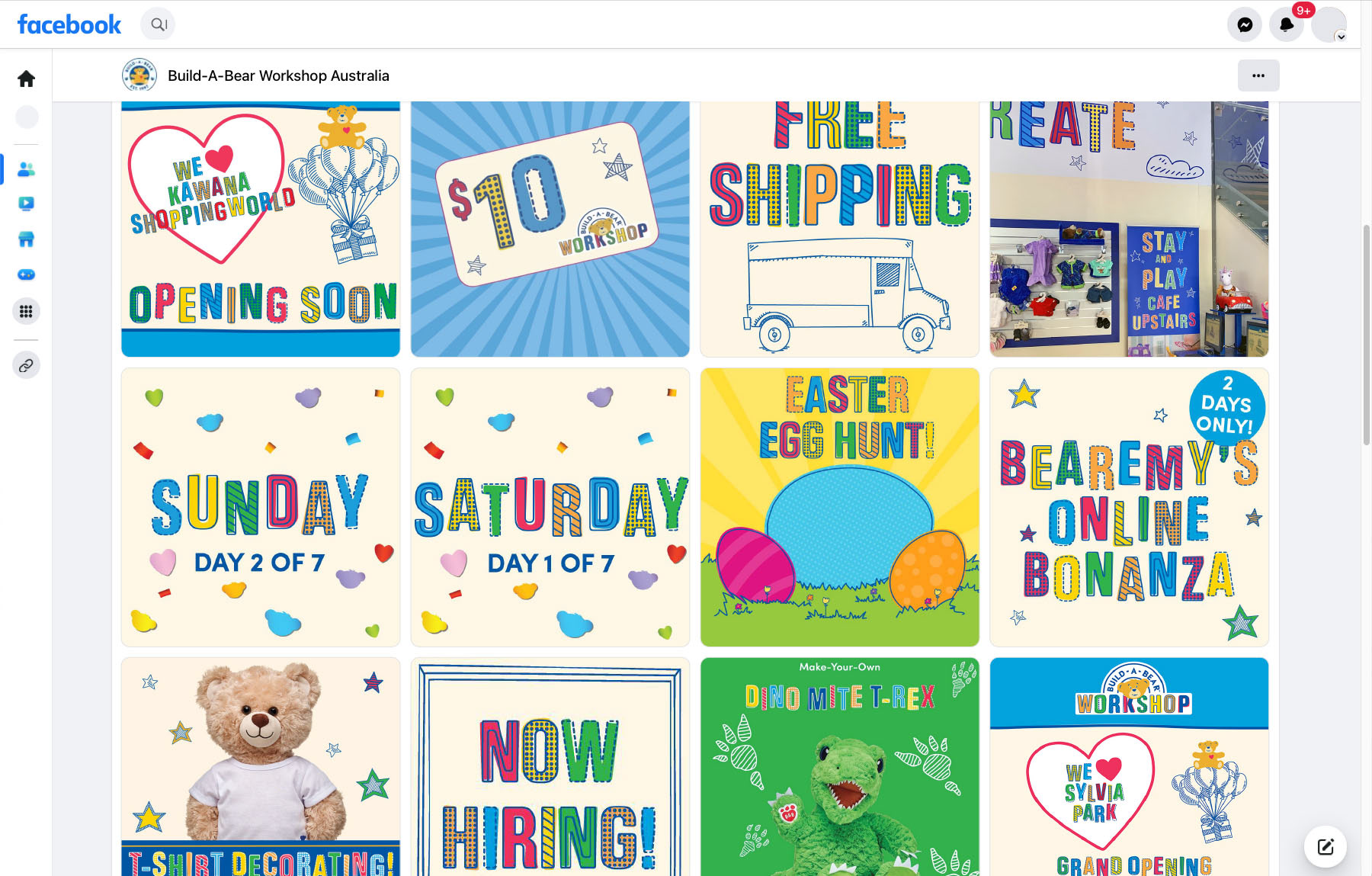Click the page vertical scrollbar
This screenshot has width=1372, height=876.
(x=1366, y=335)
